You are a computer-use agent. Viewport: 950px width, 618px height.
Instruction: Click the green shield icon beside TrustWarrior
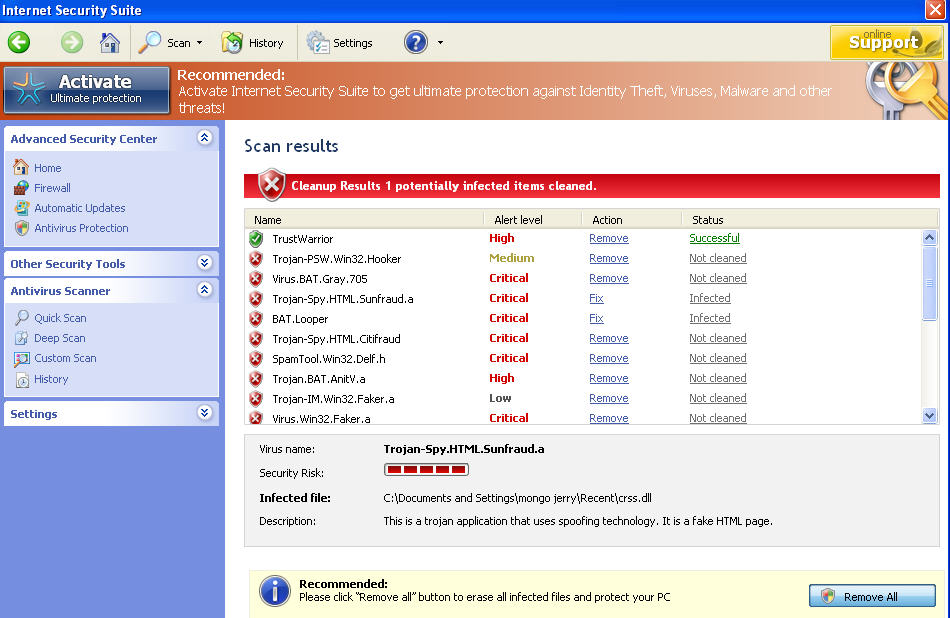click(x=256, y=239)
